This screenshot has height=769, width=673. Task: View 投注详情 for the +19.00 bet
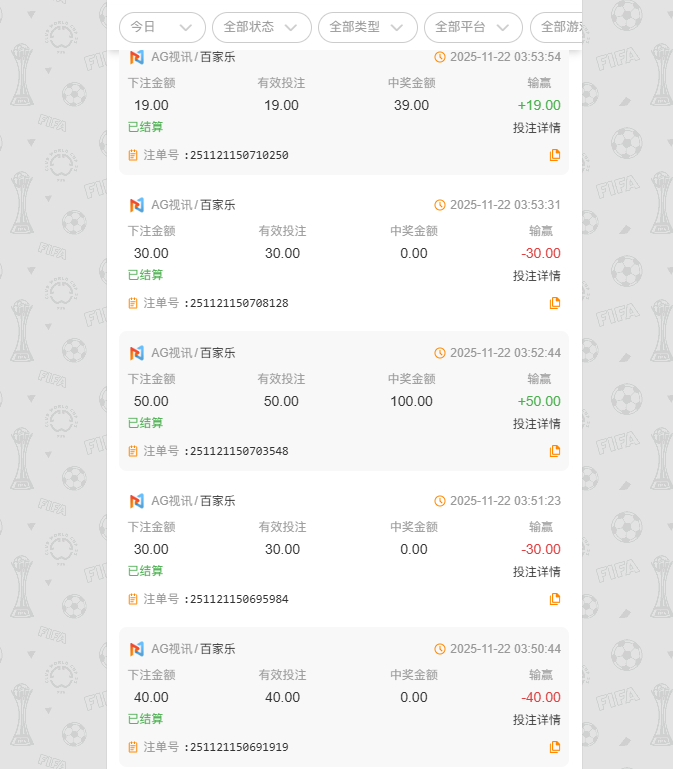point(537,128)
